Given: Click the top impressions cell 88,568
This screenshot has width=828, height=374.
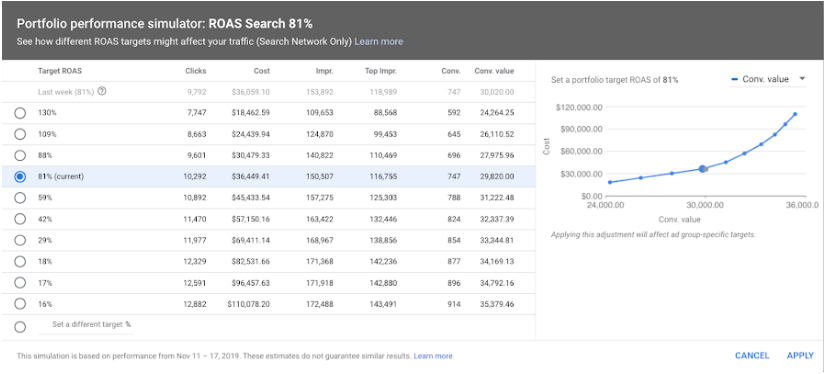Looking at the screenshot, I should (385, 113).
